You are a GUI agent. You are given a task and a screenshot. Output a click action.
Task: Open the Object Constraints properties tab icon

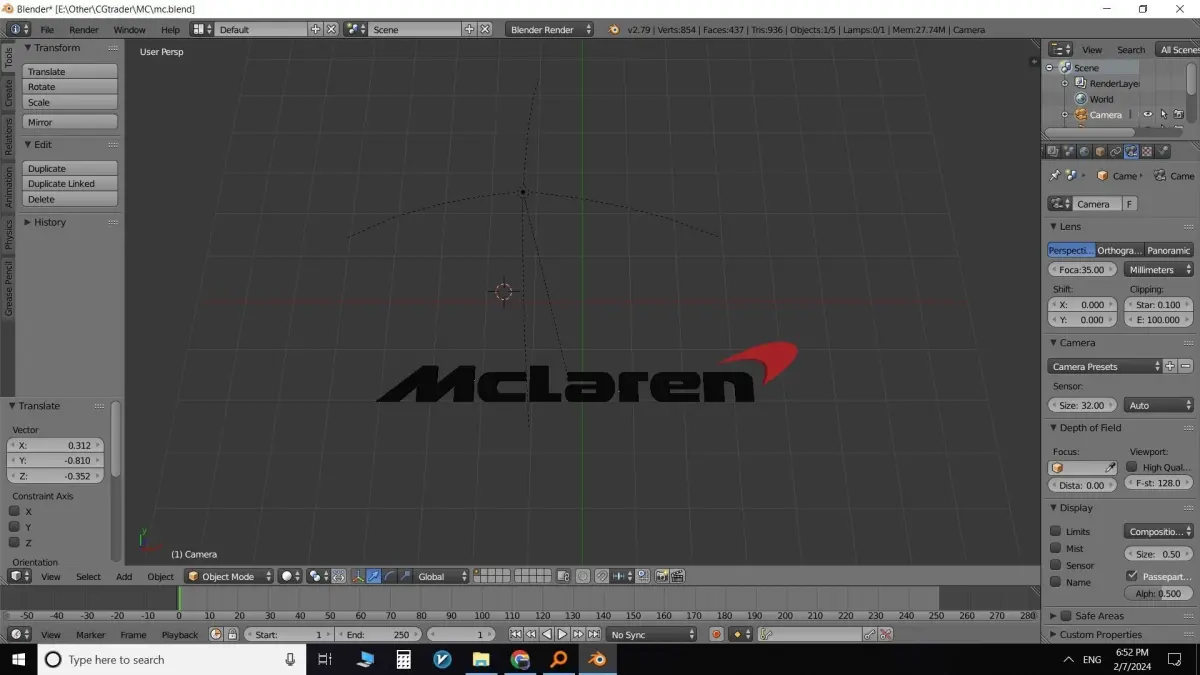(1115, 151)
